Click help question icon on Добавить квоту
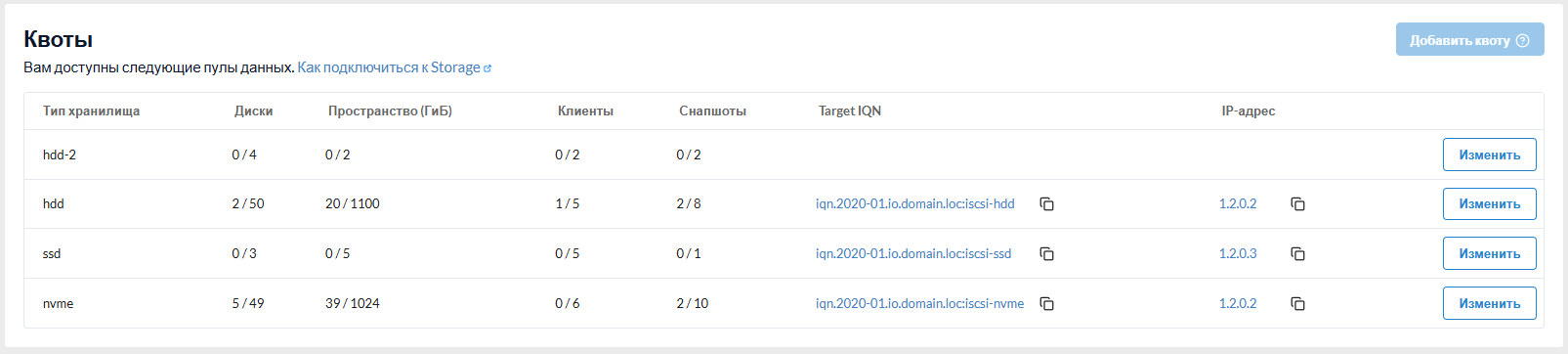Image resolution: width=1568 pixels, height=354 pixels. coord(1522,40)
